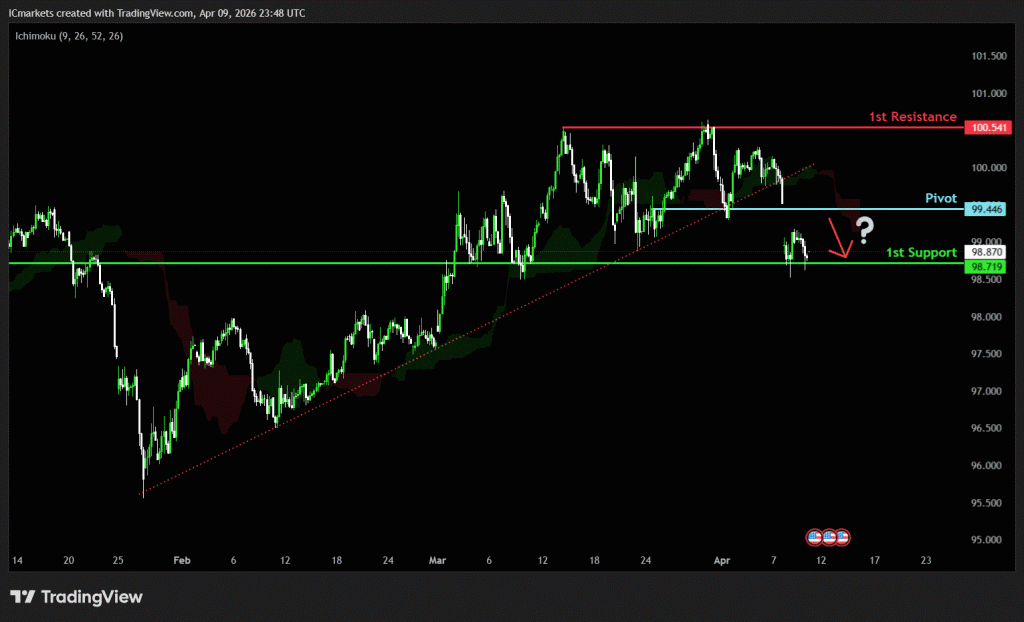Select the "1st Resistance" text label

tap(912, 117)
